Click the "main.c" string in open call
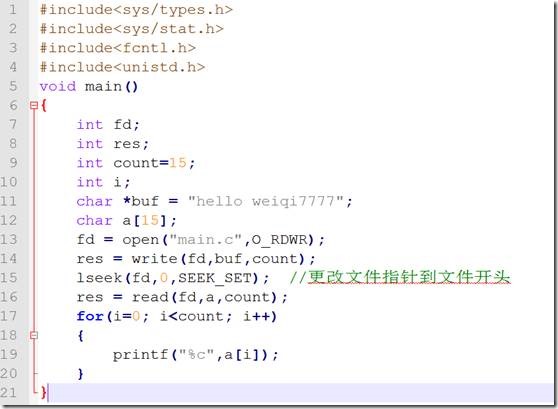This screenshot has width=558, height=409. click(x=205, y=240)
